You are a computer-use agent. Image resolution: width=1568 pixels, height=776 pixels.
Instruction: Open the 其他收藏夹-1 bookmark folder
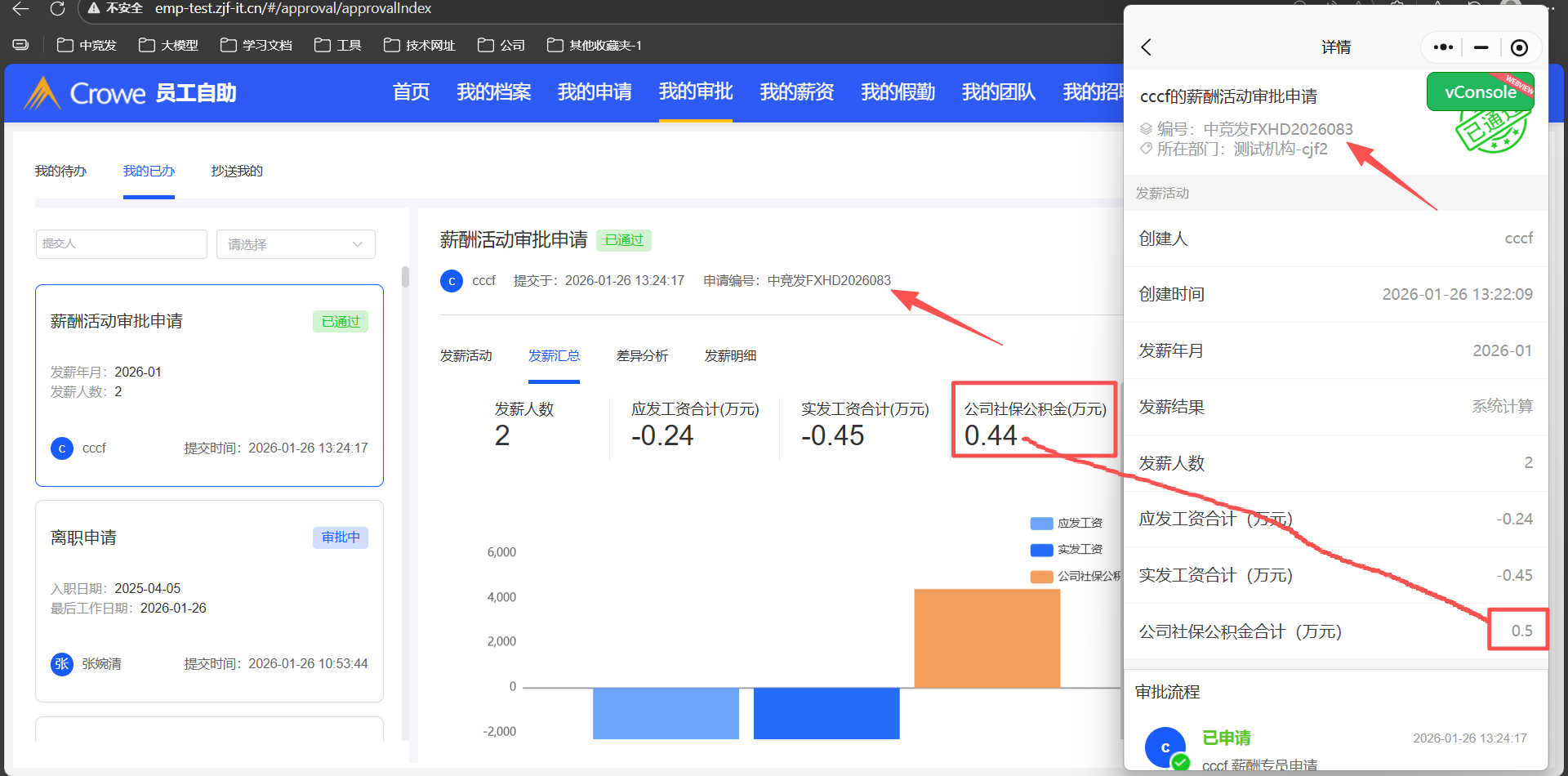[595, 45]
